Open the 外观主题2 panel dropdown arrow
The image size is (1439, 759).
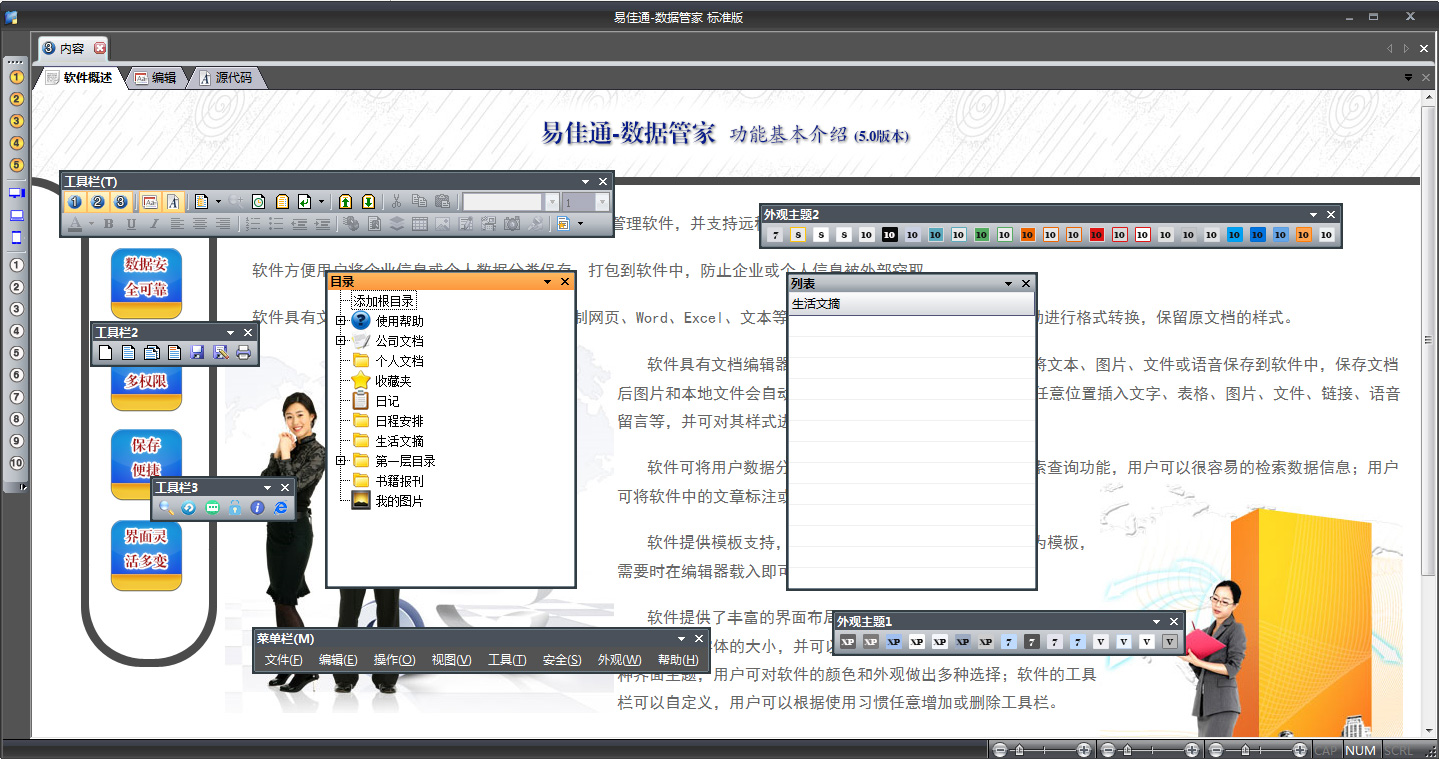[1314, 214]
